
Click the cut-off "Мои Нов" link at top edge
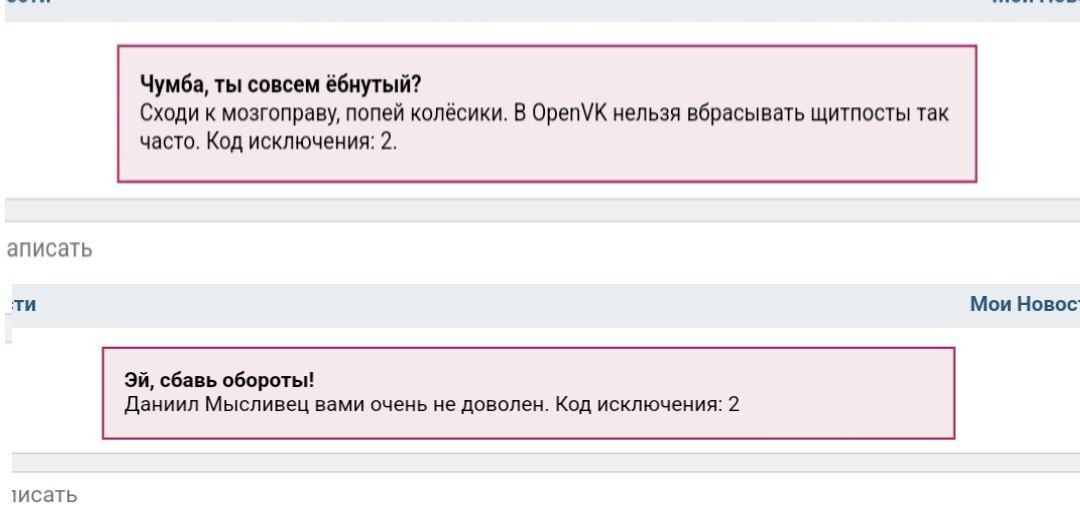[1035, 3]
